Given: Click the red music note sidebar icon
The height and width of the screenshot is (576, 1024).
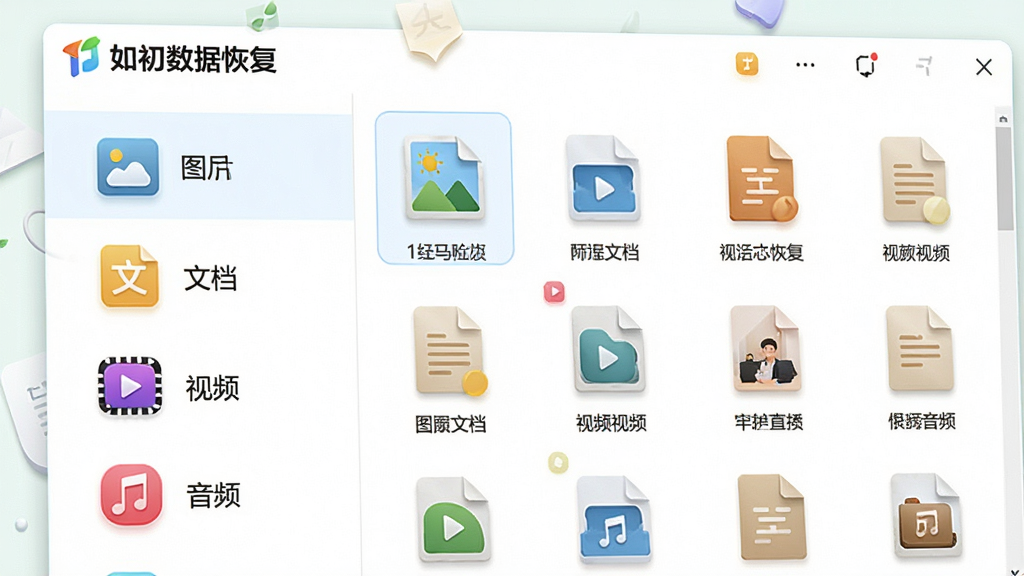Looking at the screenshot, I should pyautogui.click(x=131, y=495).
